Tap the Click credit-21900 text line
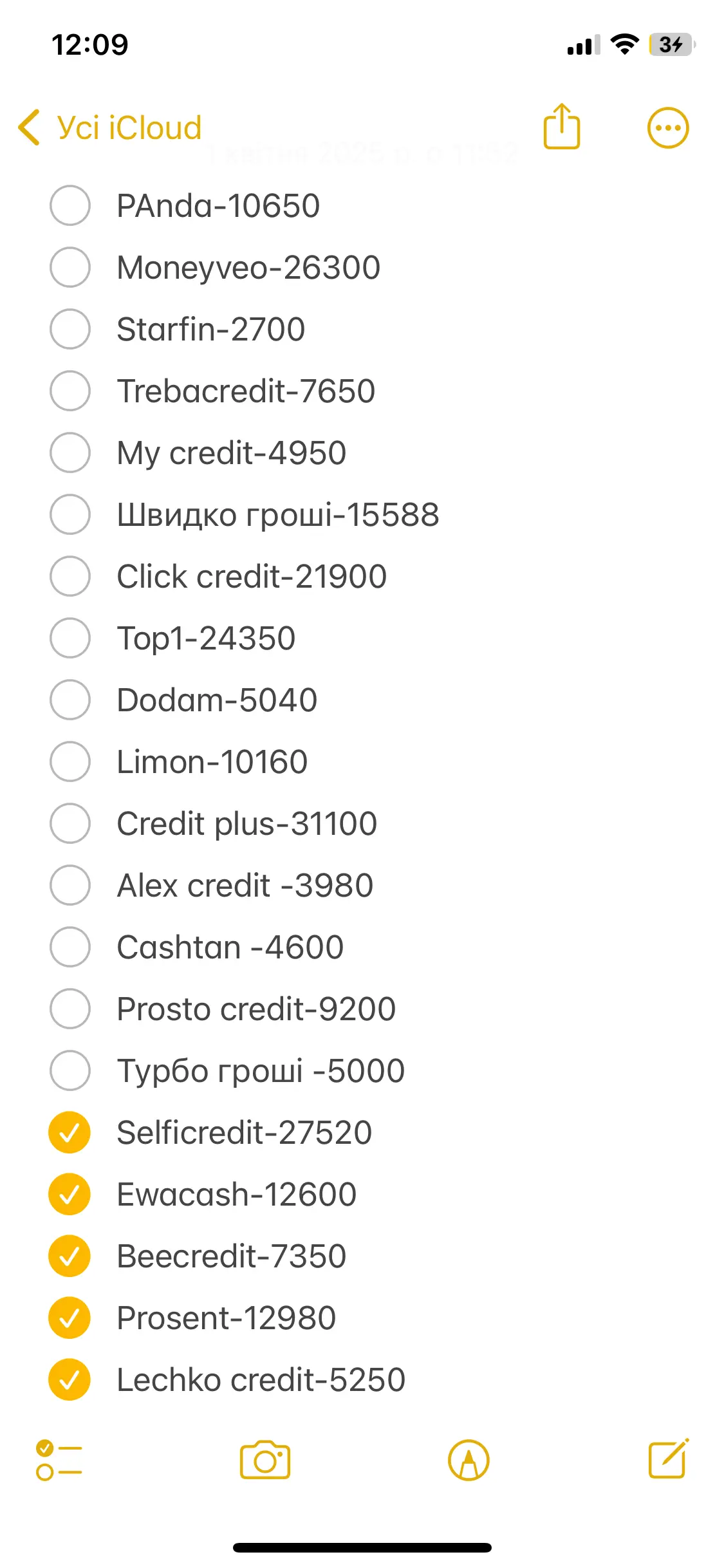Image resolution: width=724 pixels, height=1568 pixels. (x=252, y=576)
